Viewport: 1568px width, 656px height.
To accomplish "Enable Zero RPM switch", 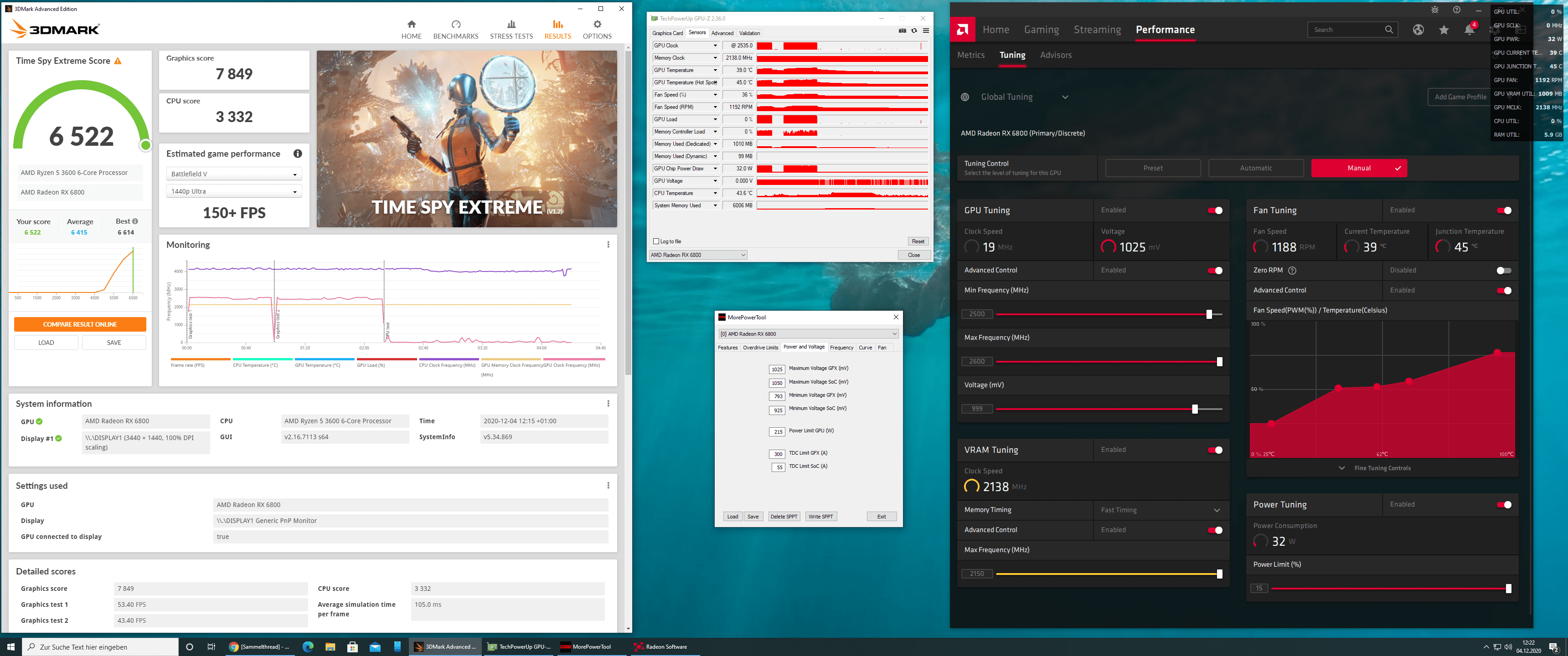I will [1503, 271].
